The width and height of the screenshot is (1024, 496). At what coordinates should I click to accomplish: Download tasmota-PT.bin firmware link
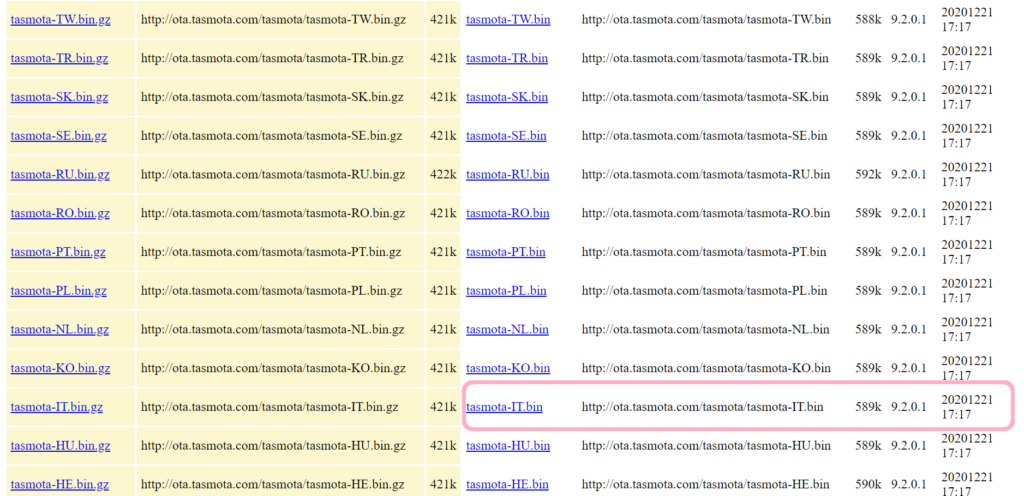(x=505, y=252)
